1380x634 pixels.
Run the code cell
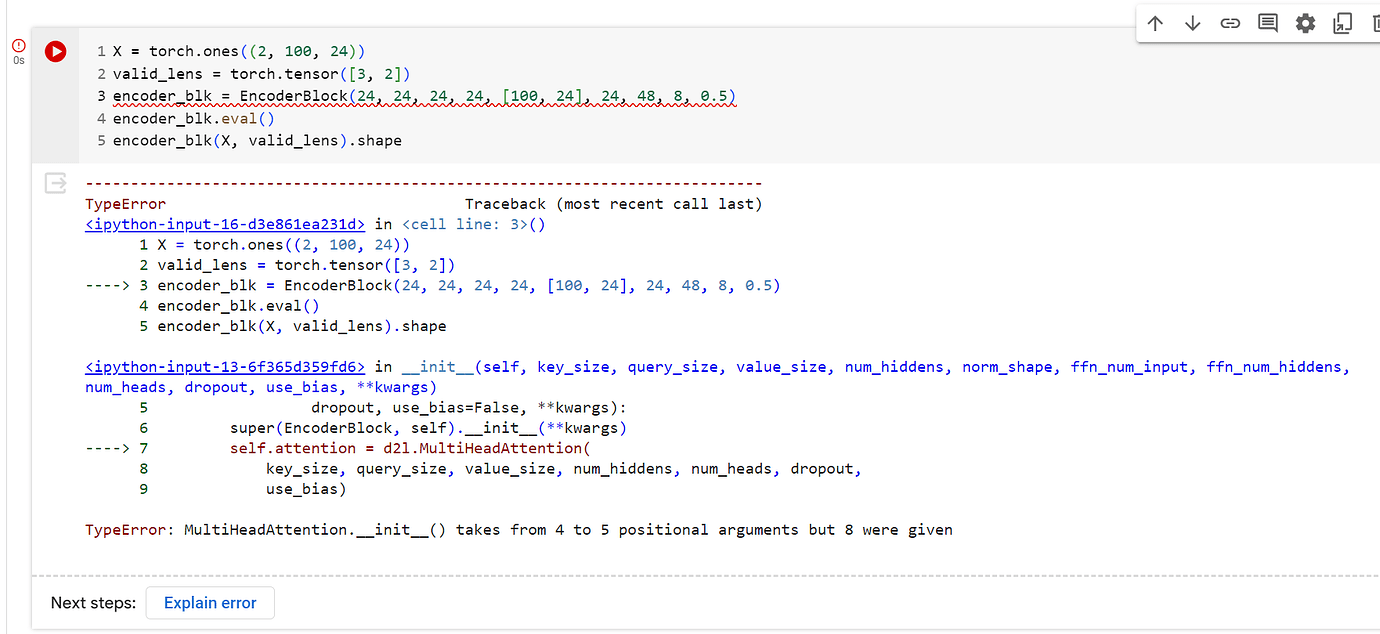(55, 51)
